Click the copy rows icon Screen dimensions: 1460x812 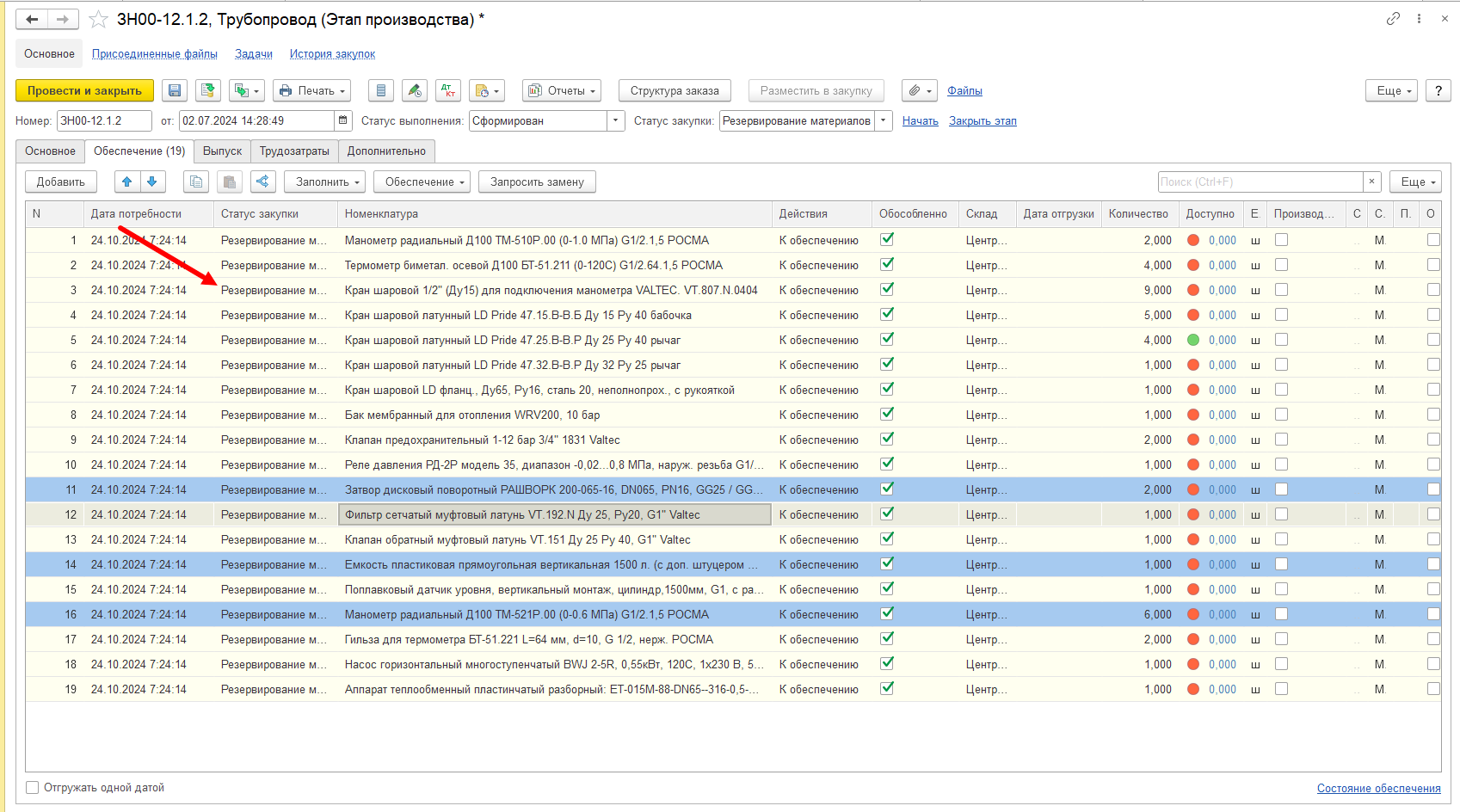[x=196, y=181]
